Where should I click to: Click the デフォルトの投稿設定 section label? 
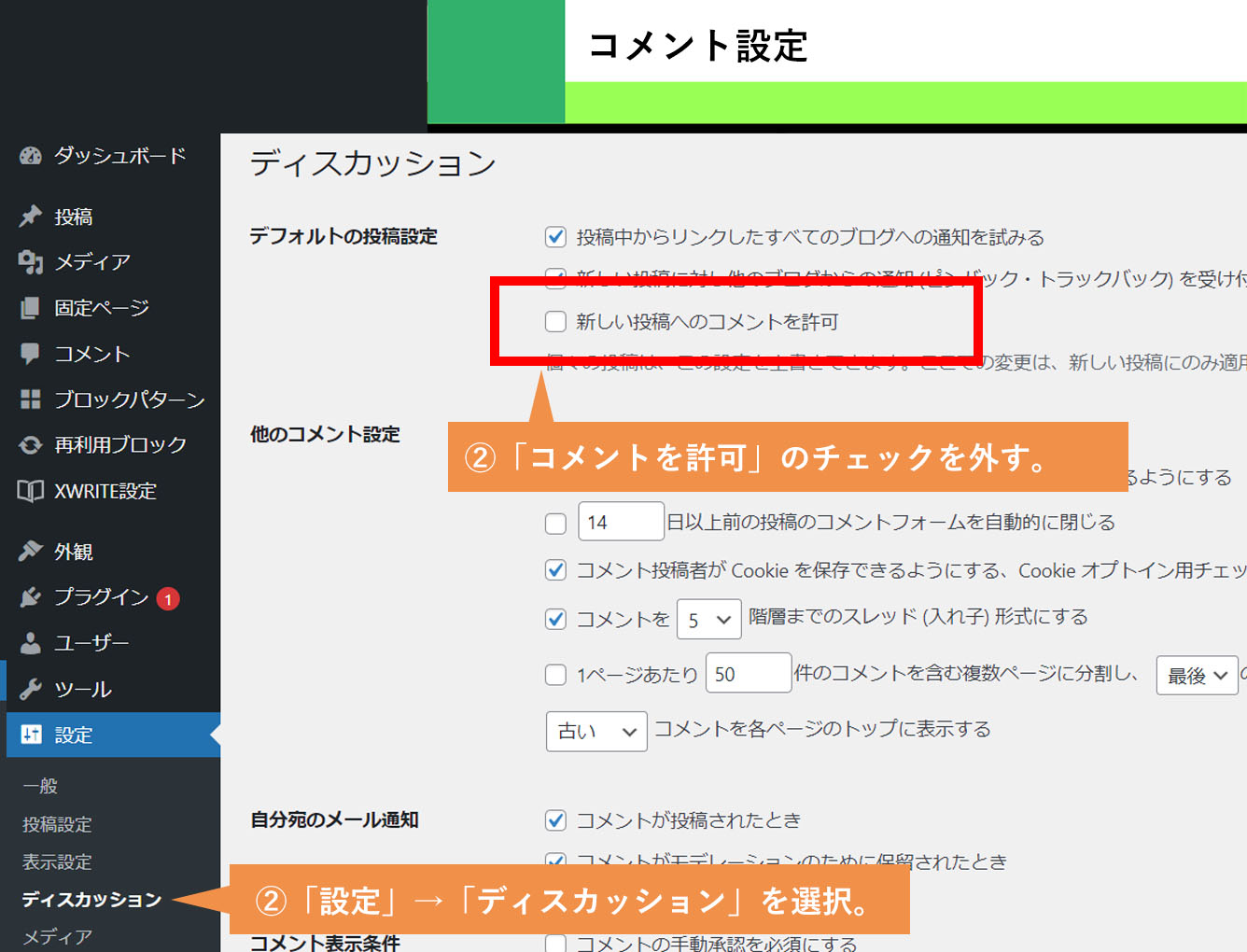(x=343, y=236)
